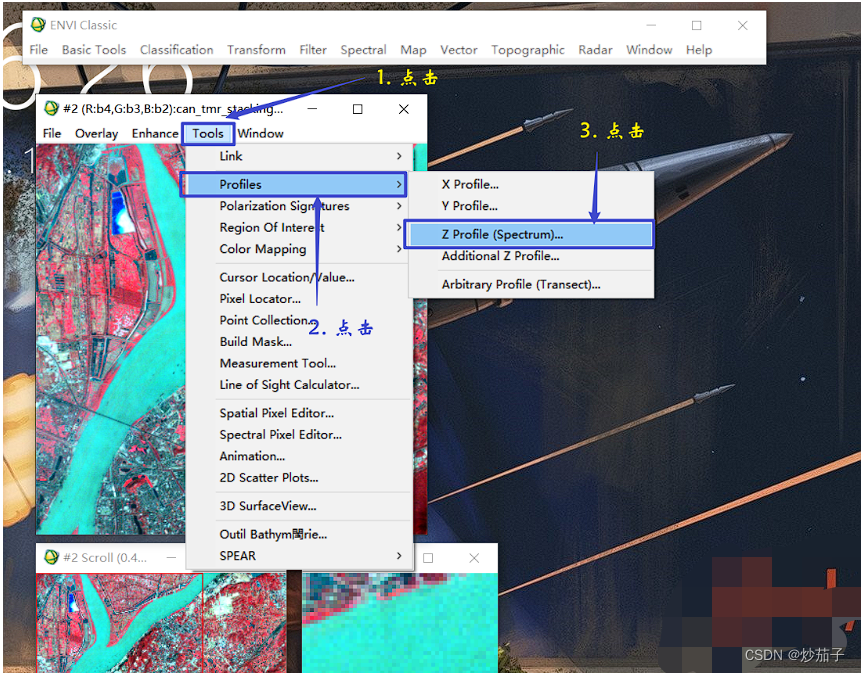
Task: Minimize the ENVI Classic window
Action: tap(651, 25)
